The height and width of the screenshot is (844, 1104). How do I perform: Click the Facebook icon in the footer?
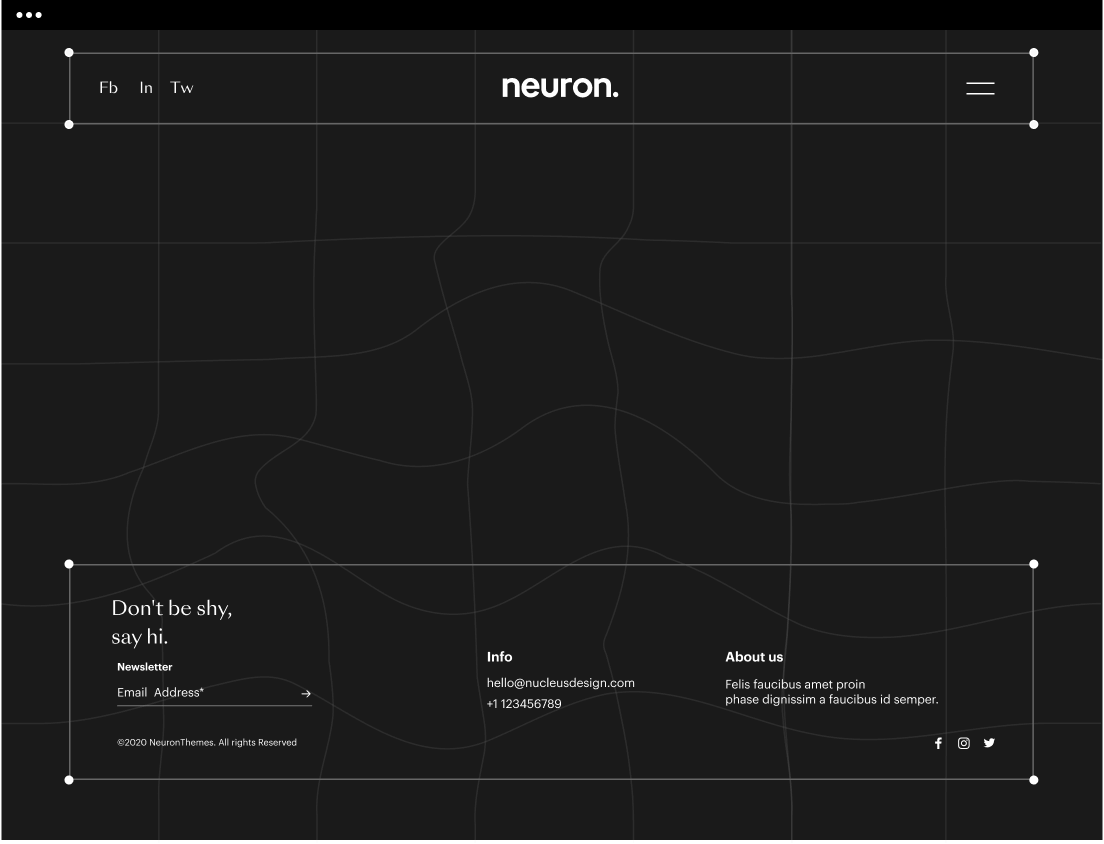[938, 743]
